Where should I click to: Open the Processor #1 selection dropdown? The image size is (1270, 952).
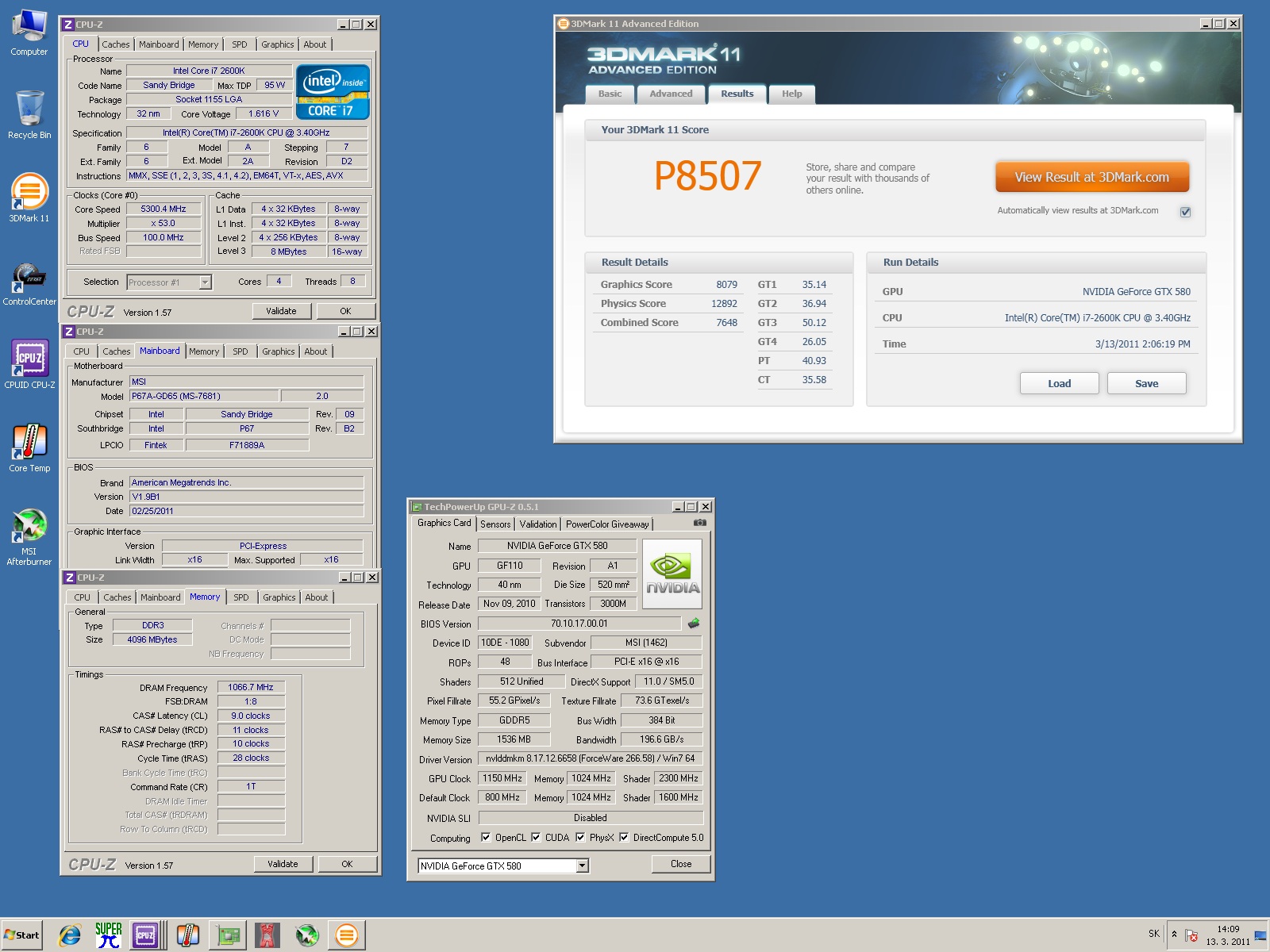(205, 282)
